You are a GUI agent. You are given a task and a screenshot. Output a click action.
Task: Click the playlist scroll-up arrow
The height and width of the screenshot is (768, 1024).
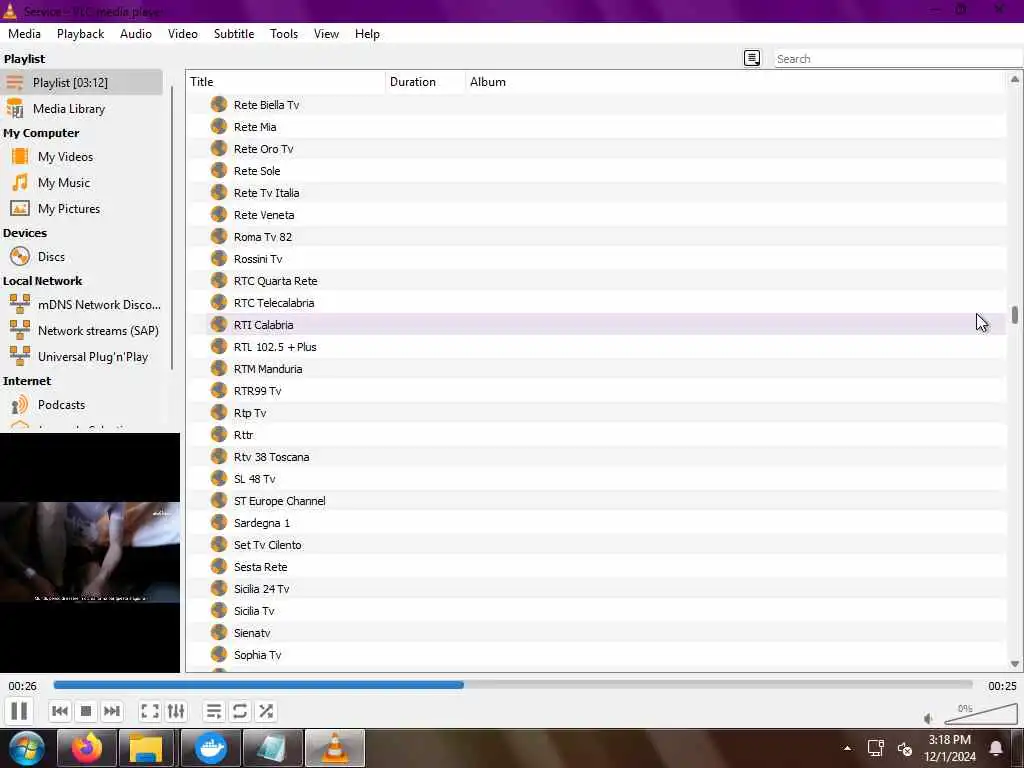(1014, 79)
